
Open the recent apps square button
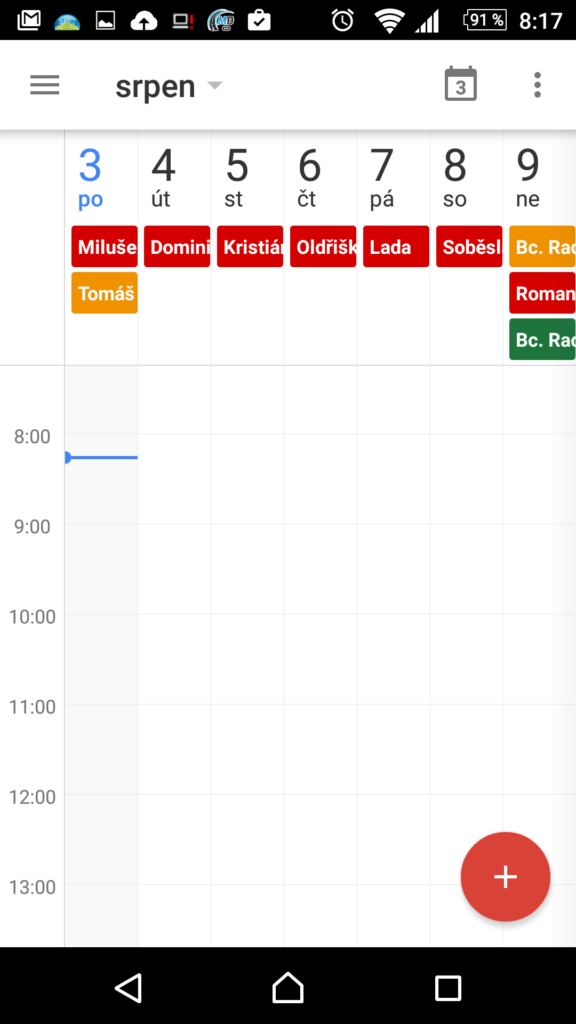tap(448, 987)
